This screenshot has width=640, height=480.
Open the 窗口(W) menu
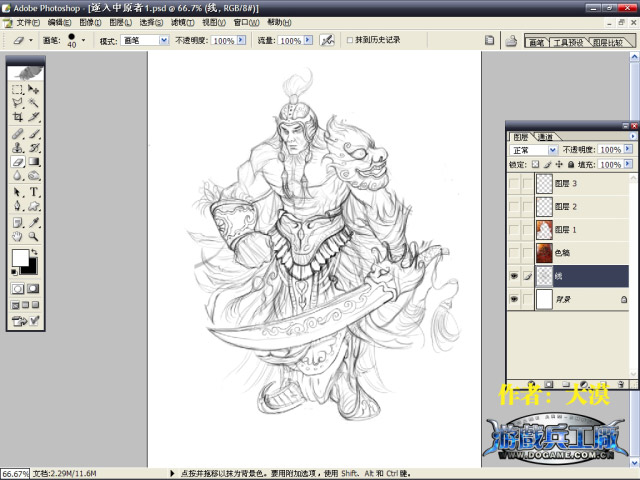[247, 22]
